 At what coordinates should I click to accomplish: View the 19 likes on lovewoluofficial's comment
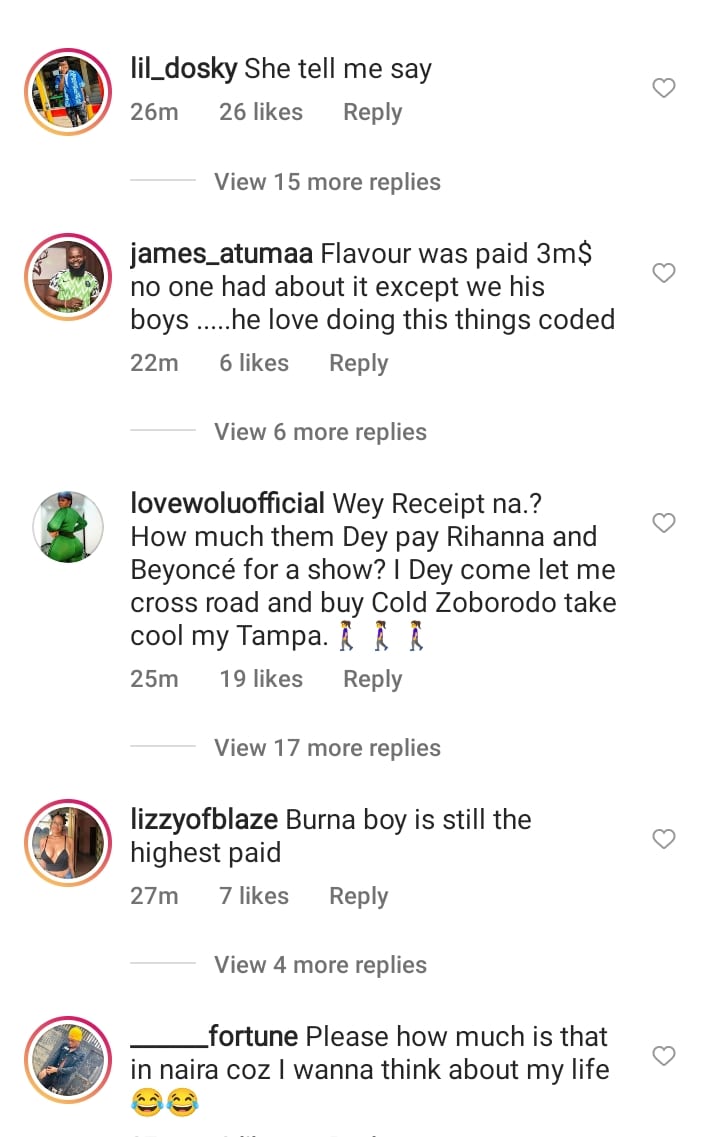click(261, 679)
